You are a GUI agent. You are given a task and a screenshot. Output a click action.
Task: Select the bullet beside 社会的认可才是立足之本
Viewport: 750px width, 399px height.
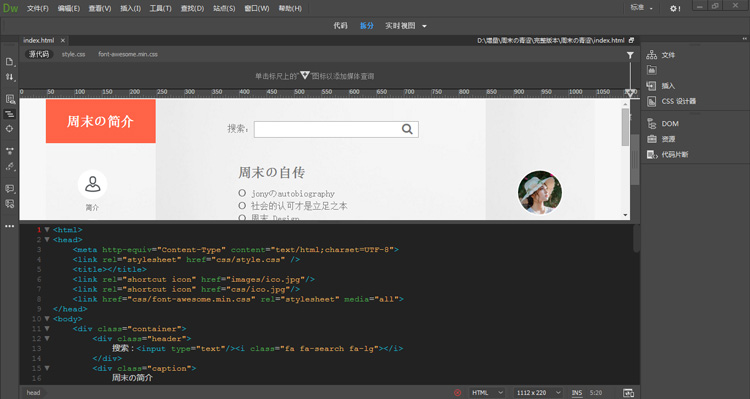[x=242, y=205]
